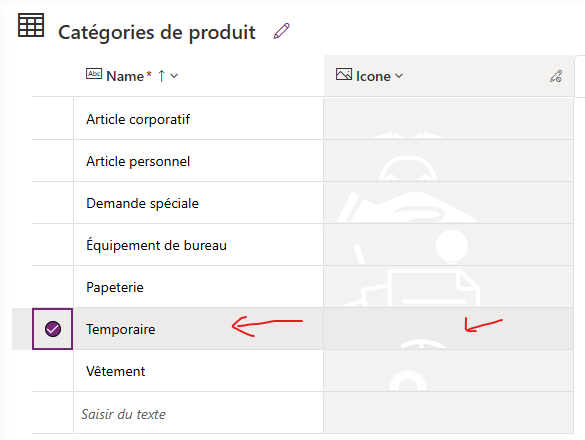Click the Icone column header label
The width and height of the screenshot is (585, 440).
(373, 76)
